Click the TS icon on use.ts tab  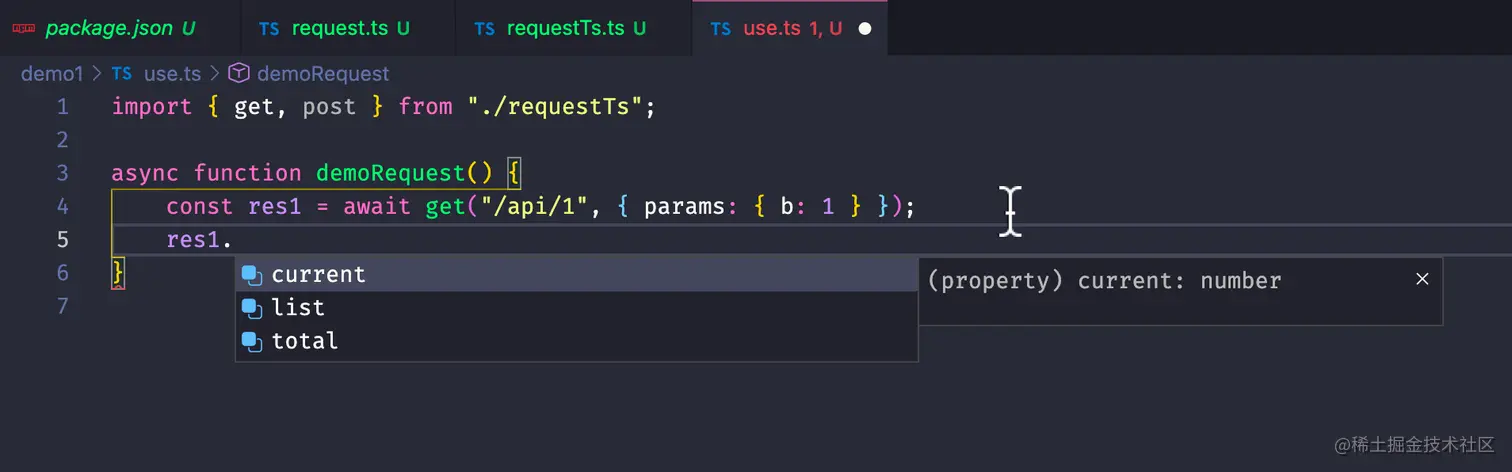coord(720,29)
